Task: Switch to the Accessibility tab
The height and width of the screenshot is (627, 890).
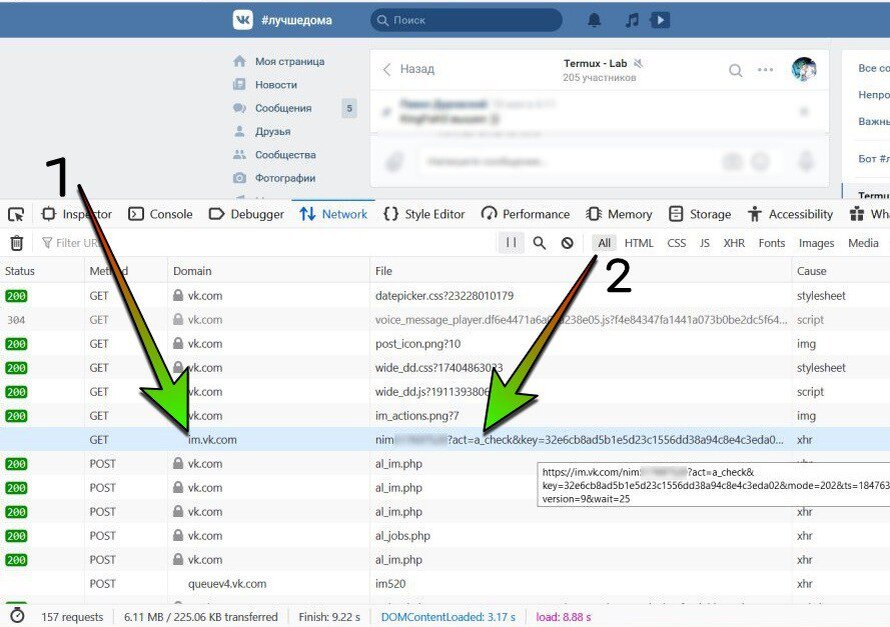Action: pyautogui.click(x=790, y=214)
